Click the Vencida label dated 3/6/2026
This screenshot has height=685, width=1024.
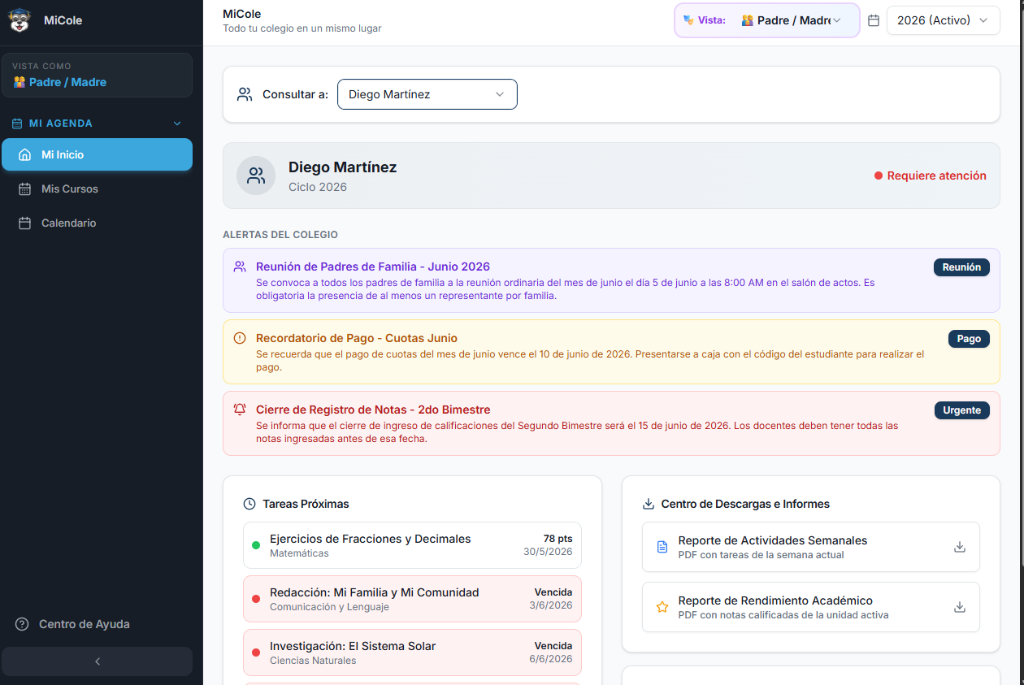click(553, 592)
